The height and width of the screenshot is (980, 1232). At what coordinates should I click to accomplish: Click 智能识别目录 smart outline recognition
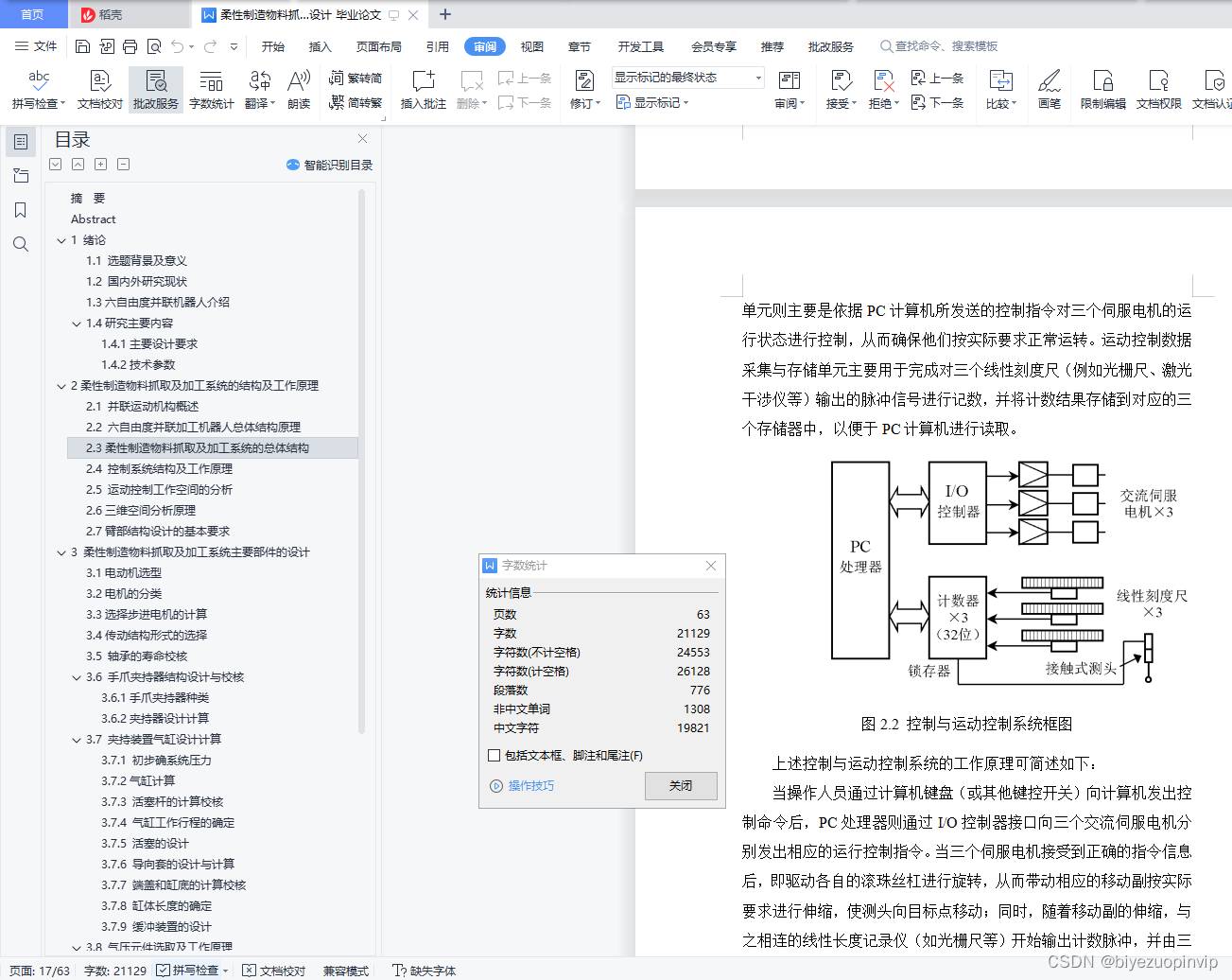click(329, 165)
